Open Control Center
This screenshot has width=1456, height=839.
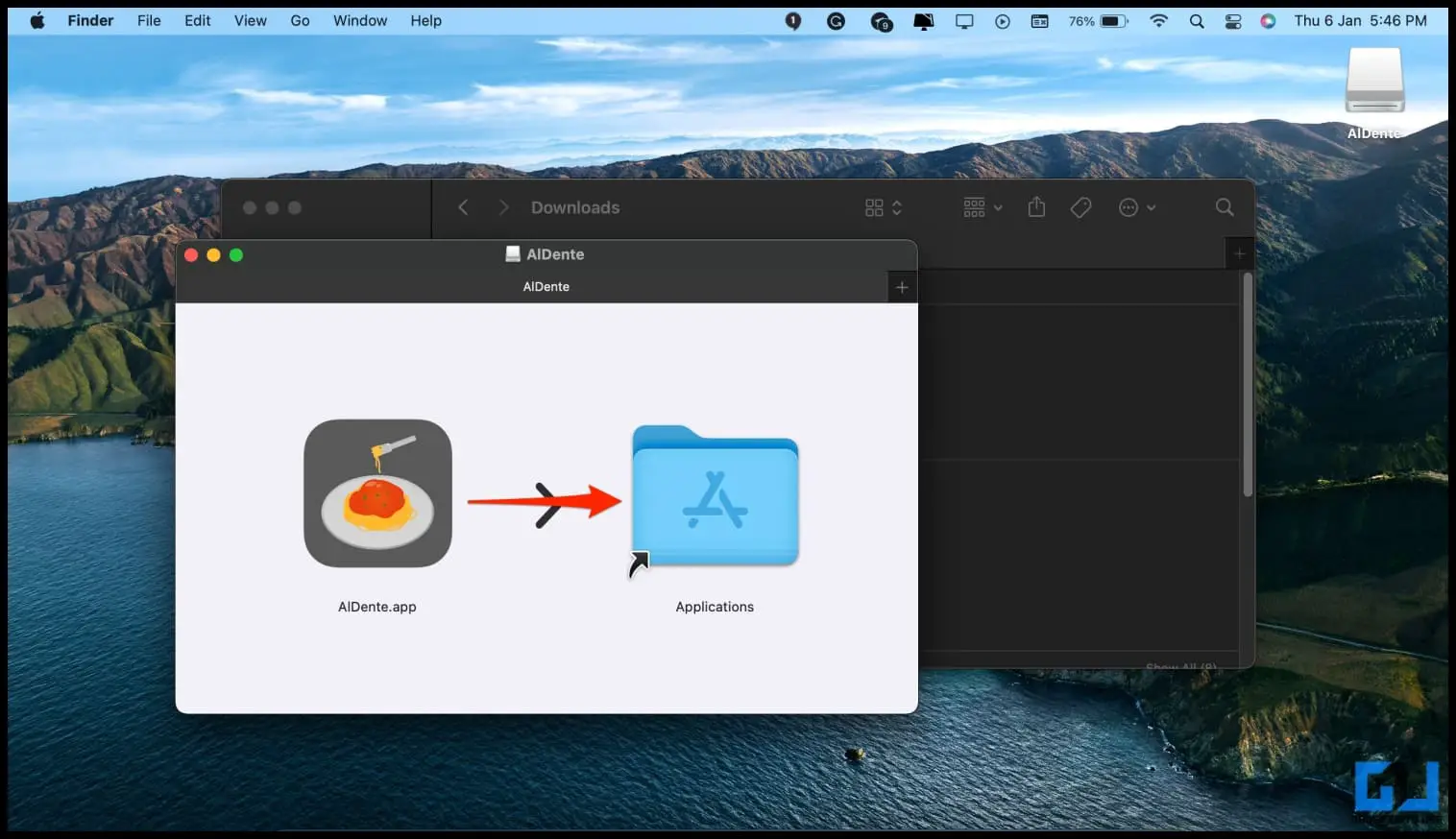(x=1233, y=20)
